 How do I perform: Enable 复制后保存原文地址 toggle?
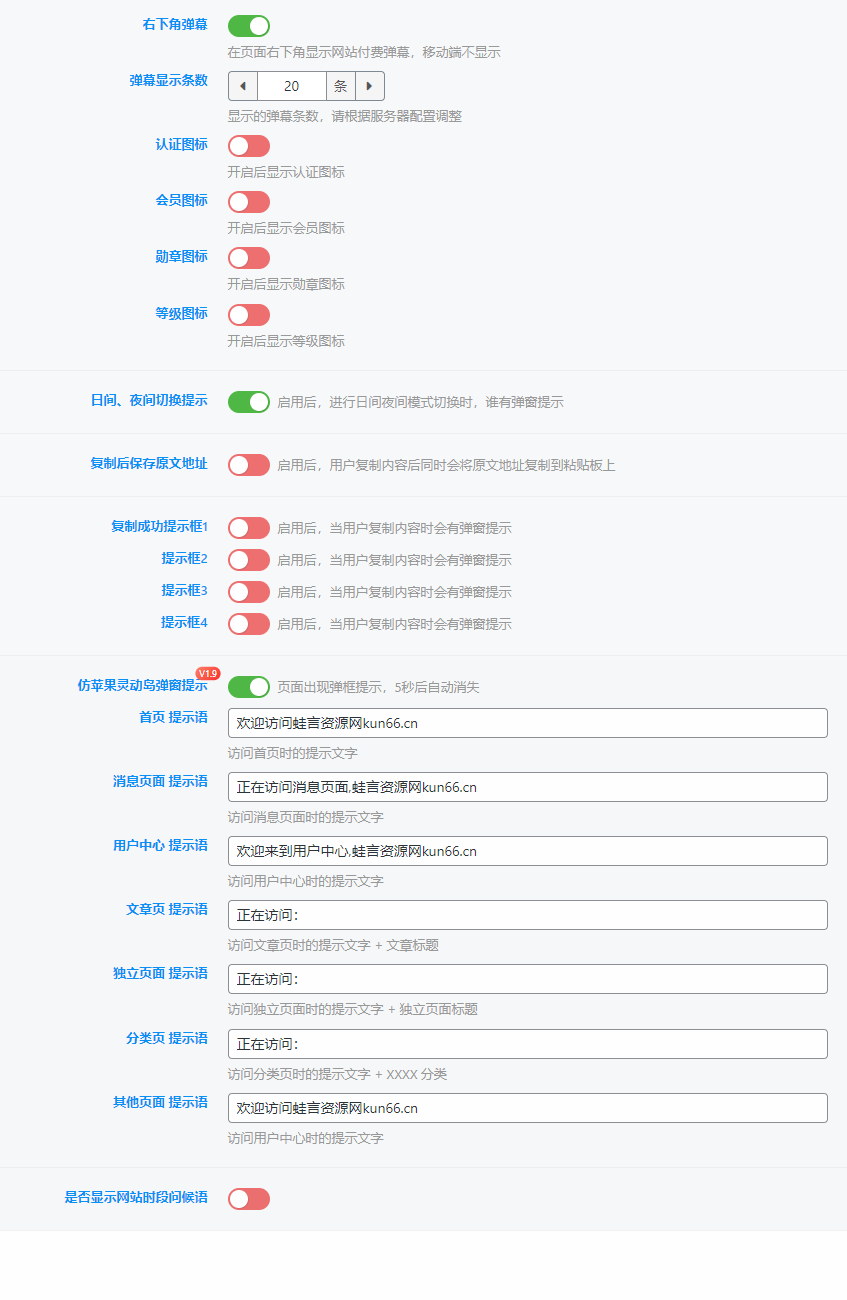tap(249, 465)
